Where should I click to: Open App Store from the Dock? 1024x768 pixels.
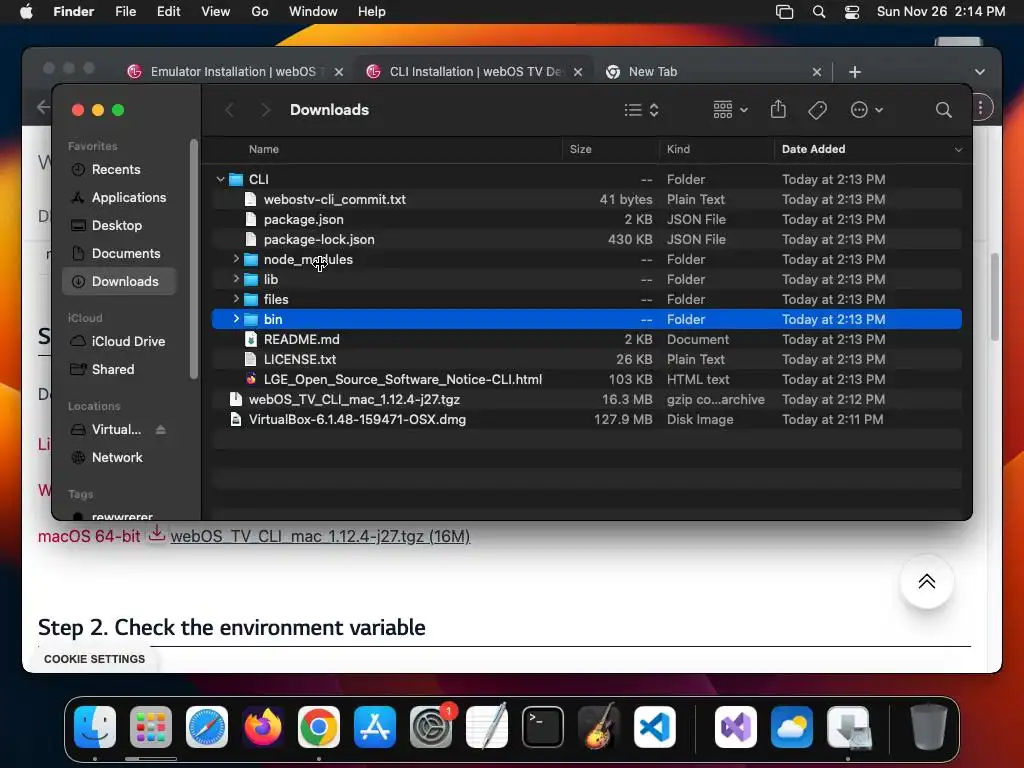coord(375,727)
